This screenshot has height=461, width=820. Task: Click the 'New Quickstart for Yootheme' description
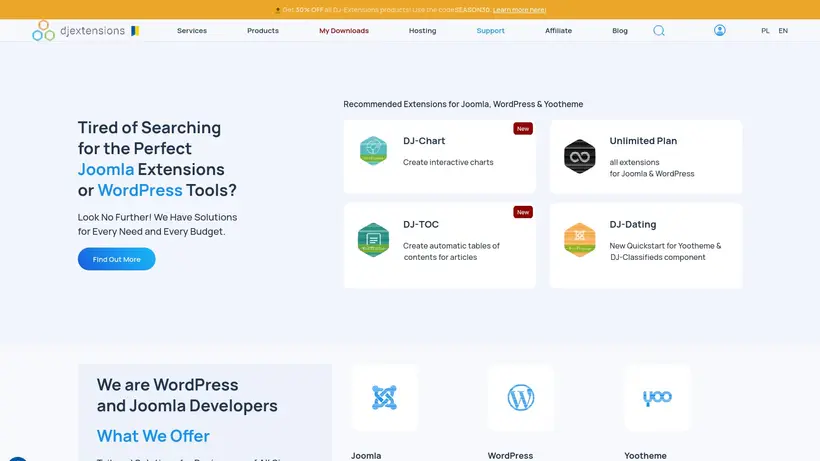665,251
